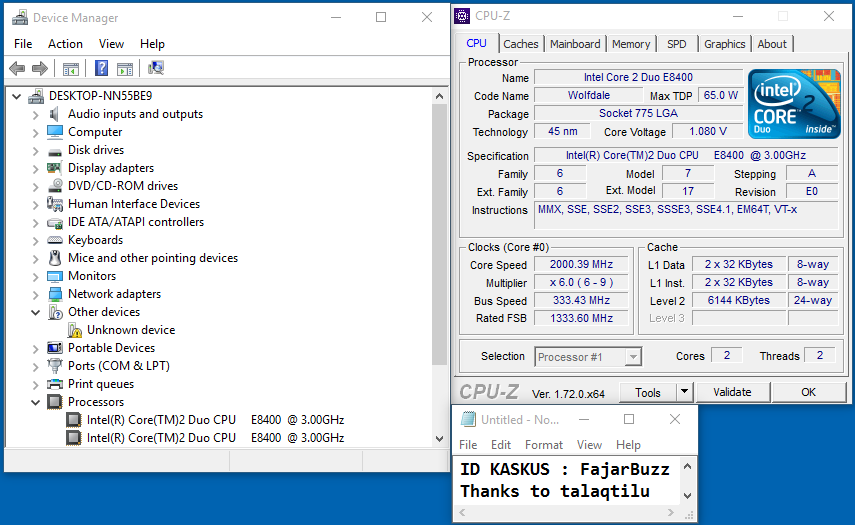Viewport: 855px width, 525px height.
Task: Click the Core Speed value 2000.39 MHz
Action: pos(581,264)
